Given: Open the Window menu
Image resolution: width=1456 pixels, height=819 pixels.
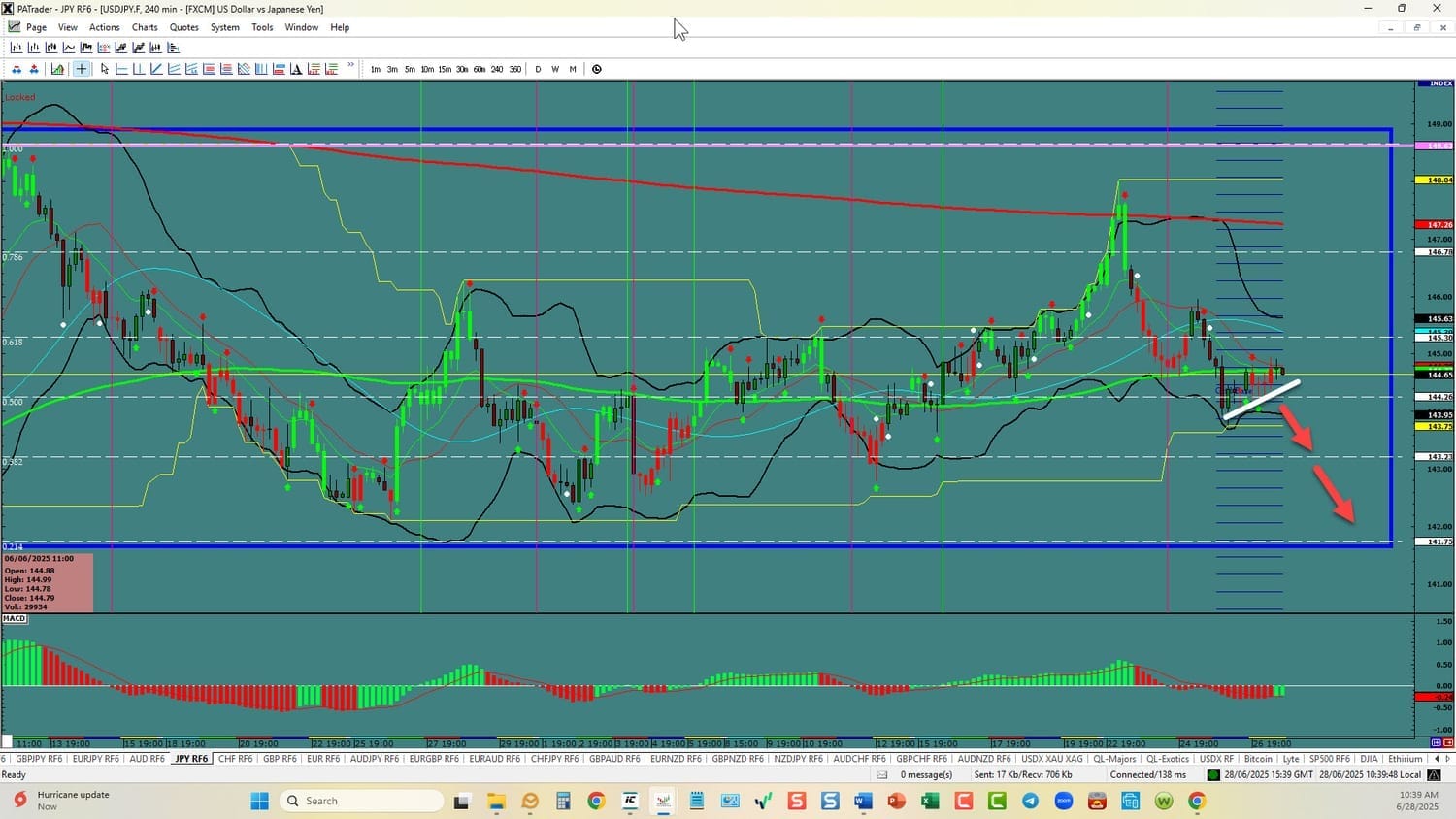Looking at the screenshot, I should (x=302, y=27).
